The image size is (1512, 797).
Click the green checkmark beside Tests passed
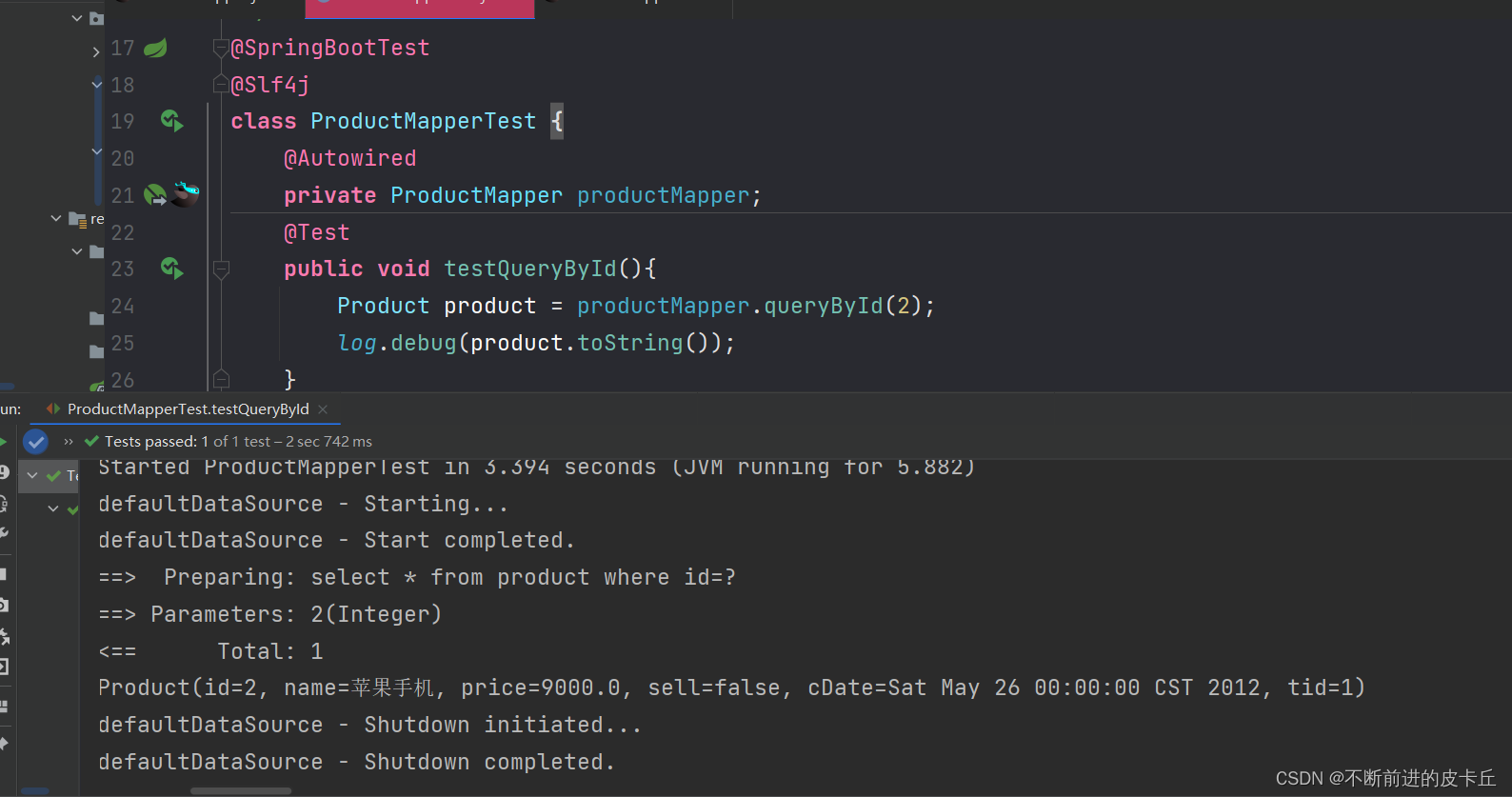pyautogui.click(x=91, y=441)
